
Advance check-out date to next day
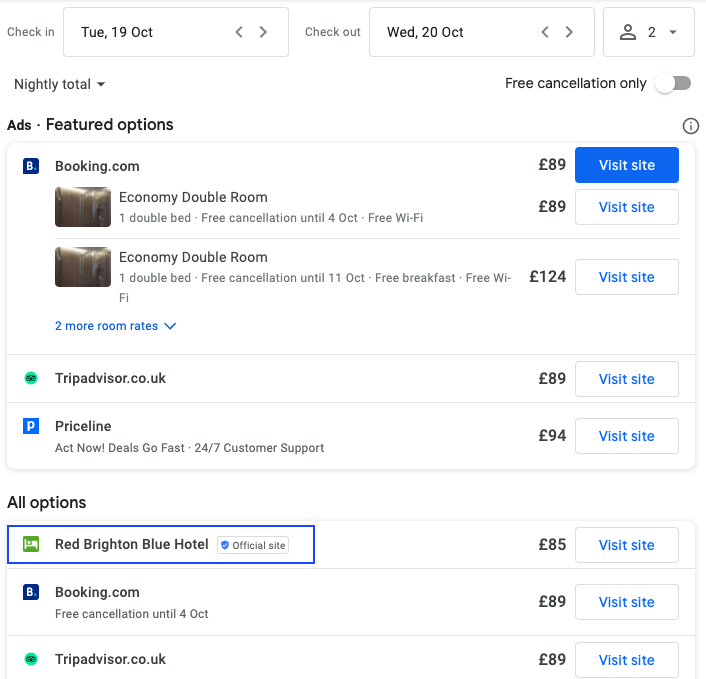click(569, 32)
